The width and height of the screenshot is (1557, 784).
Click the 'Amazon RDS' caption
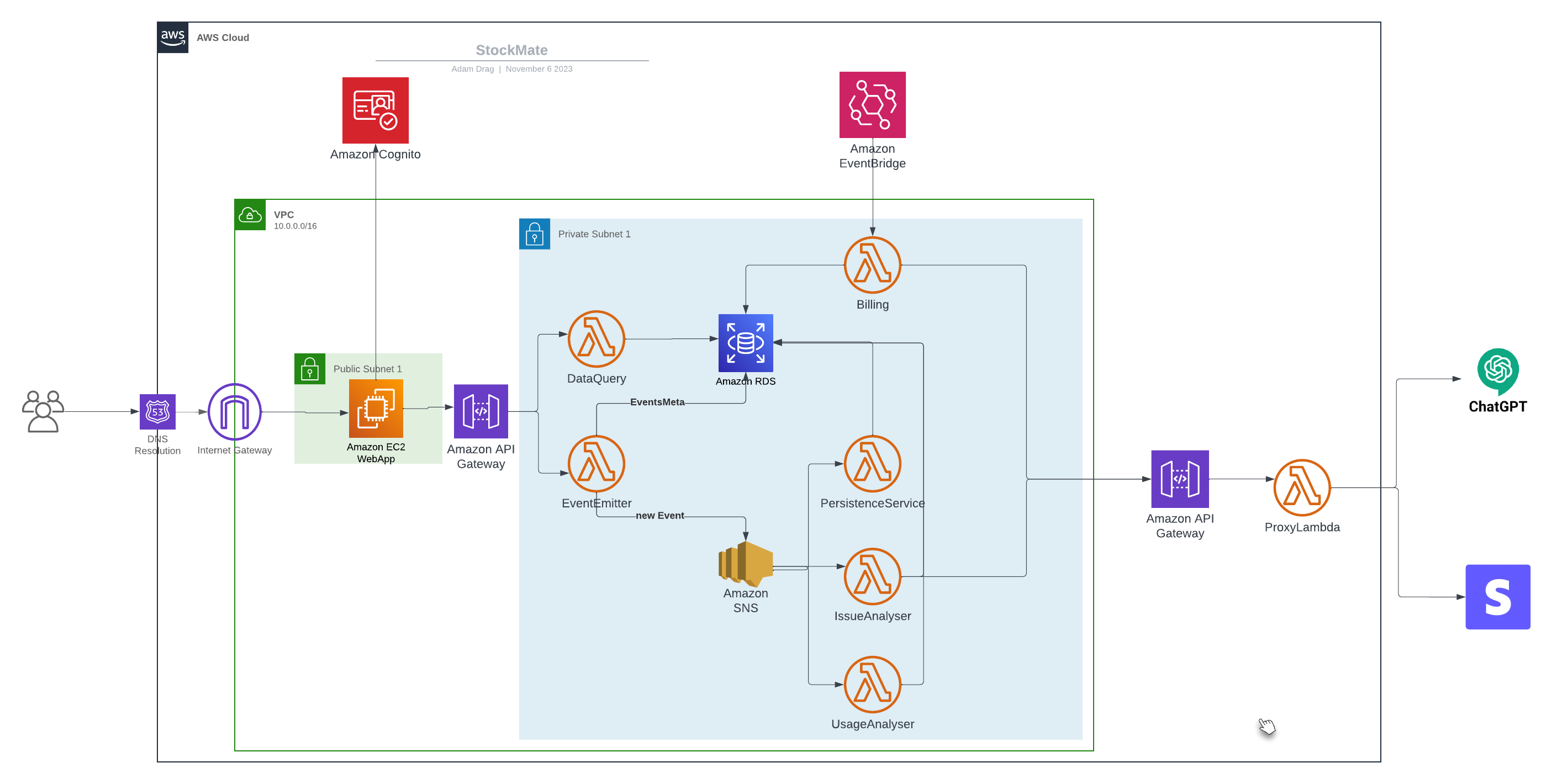pyautogui.click(x=745, y=381)
